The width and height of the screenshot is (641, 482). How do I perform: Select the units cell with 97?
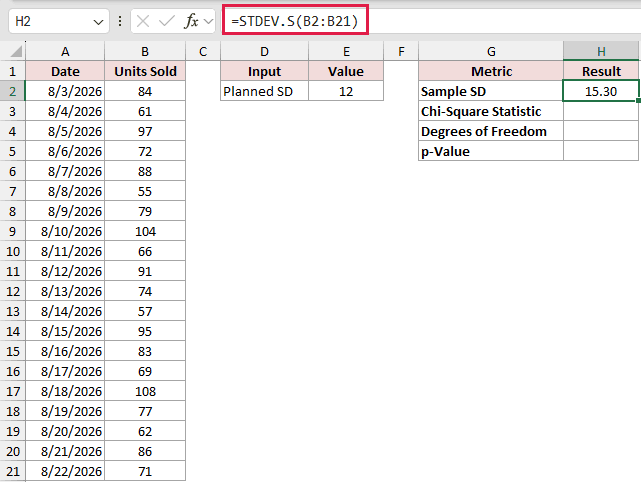(145, 131)
